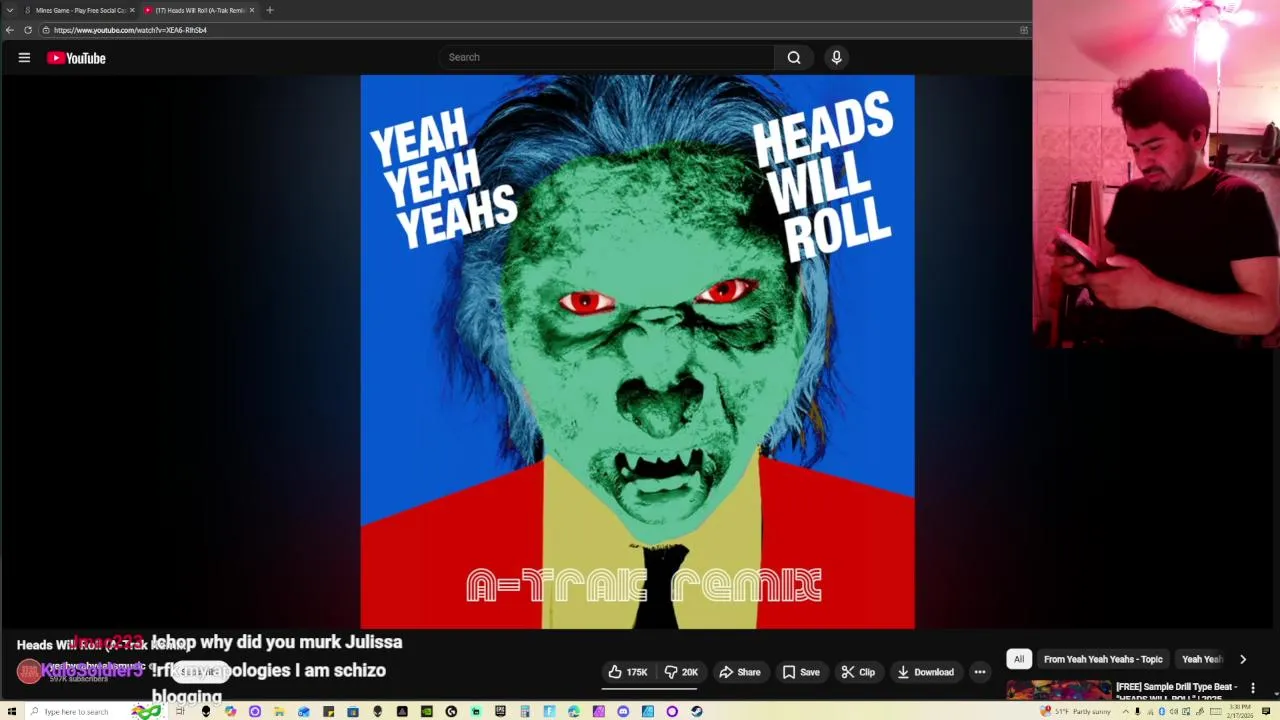Image resolution: width=1280 pixels, height=720 pixels.
Task: Select the All filter chip
Action: [1019, 659]
